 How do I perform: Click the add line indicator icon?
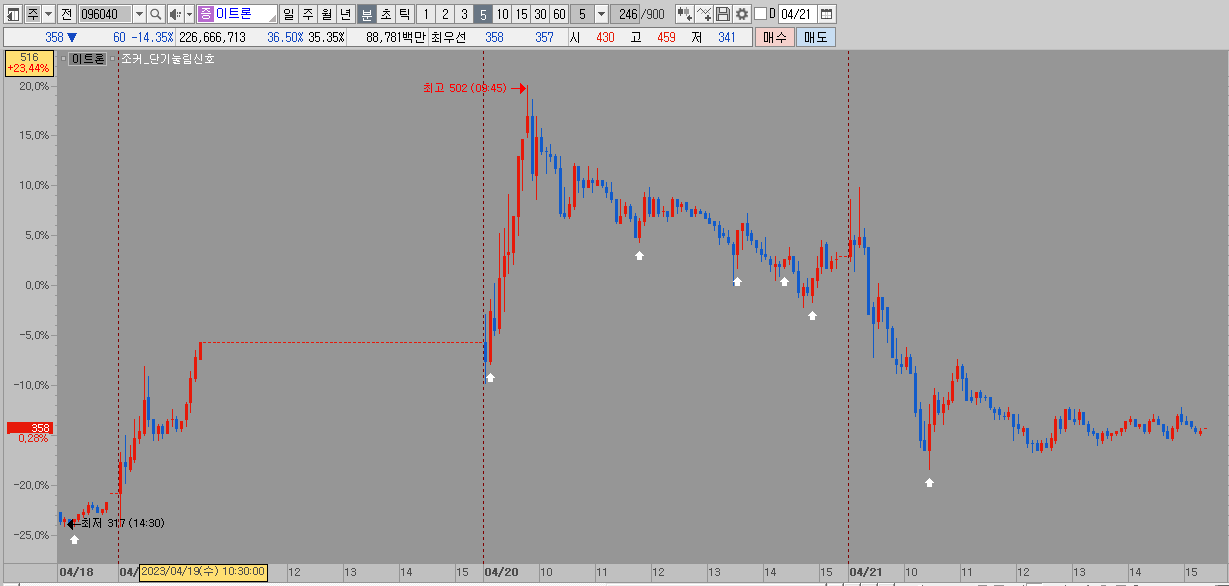(x=705, y=14)
